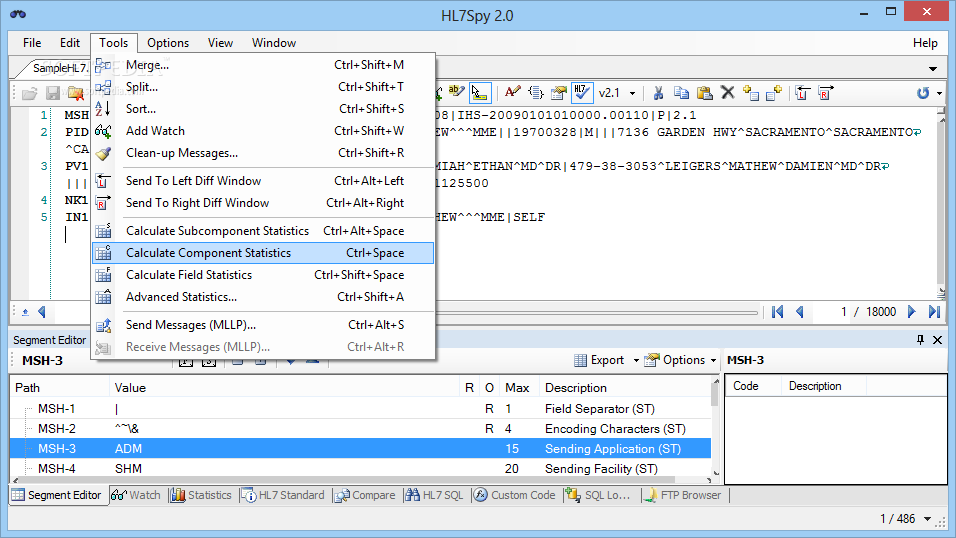Switch to the HL7 Standard tab
Viewport: 956px width, 538px height.
click(x=284, y=495)
